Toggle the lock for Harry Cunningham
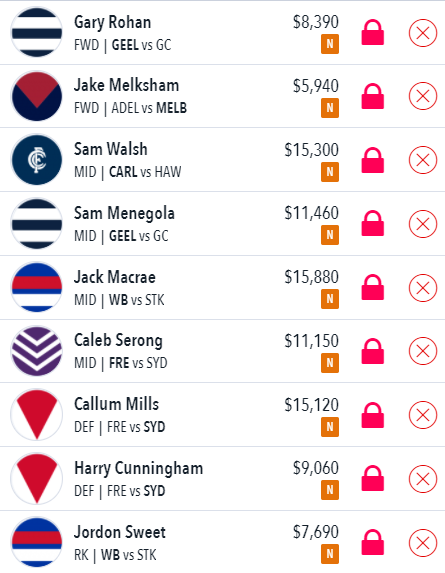The height and width of the screenshot is (573, 445). (x=373, y=478)
